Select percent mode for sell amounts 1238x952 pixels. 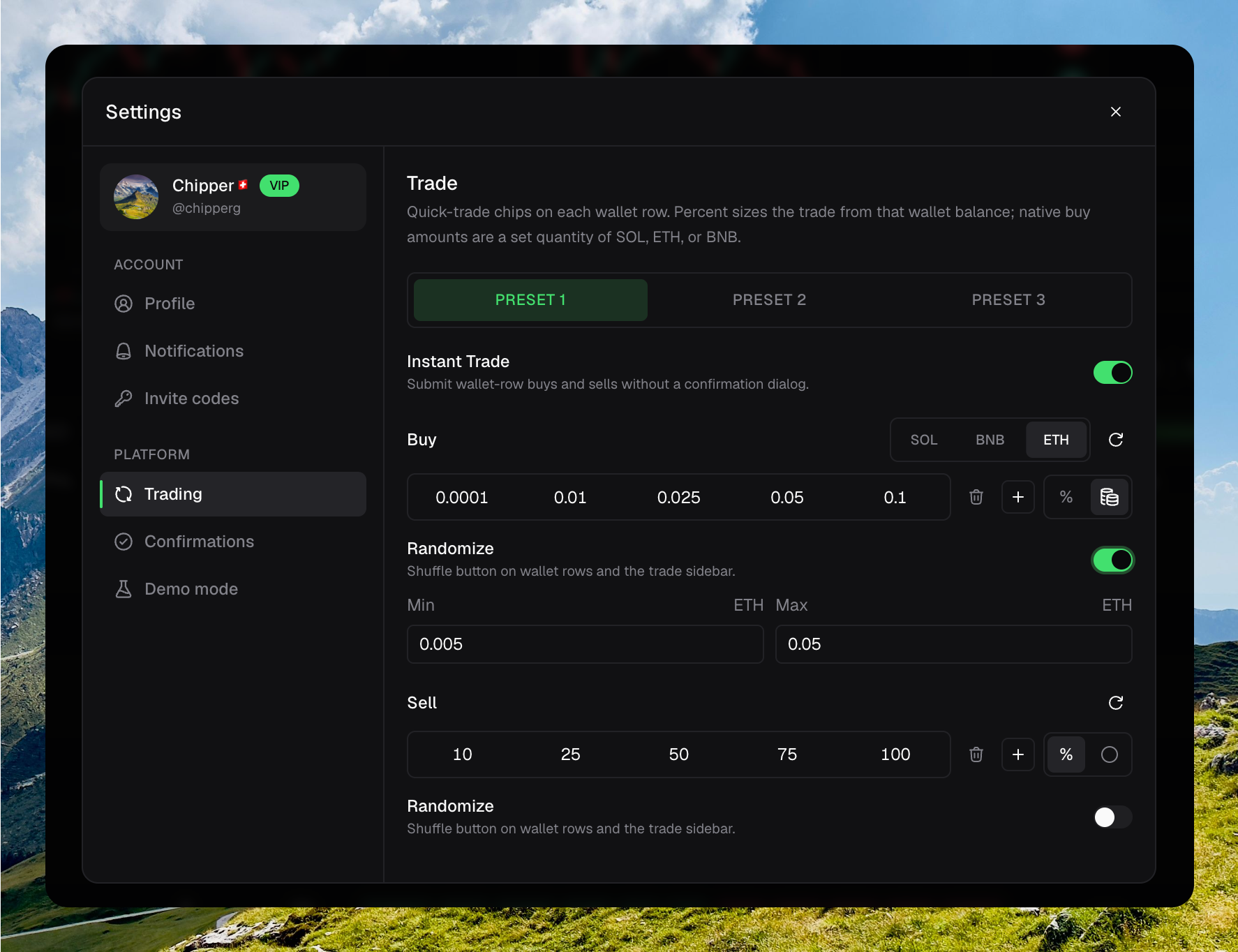click(1066, 754)
